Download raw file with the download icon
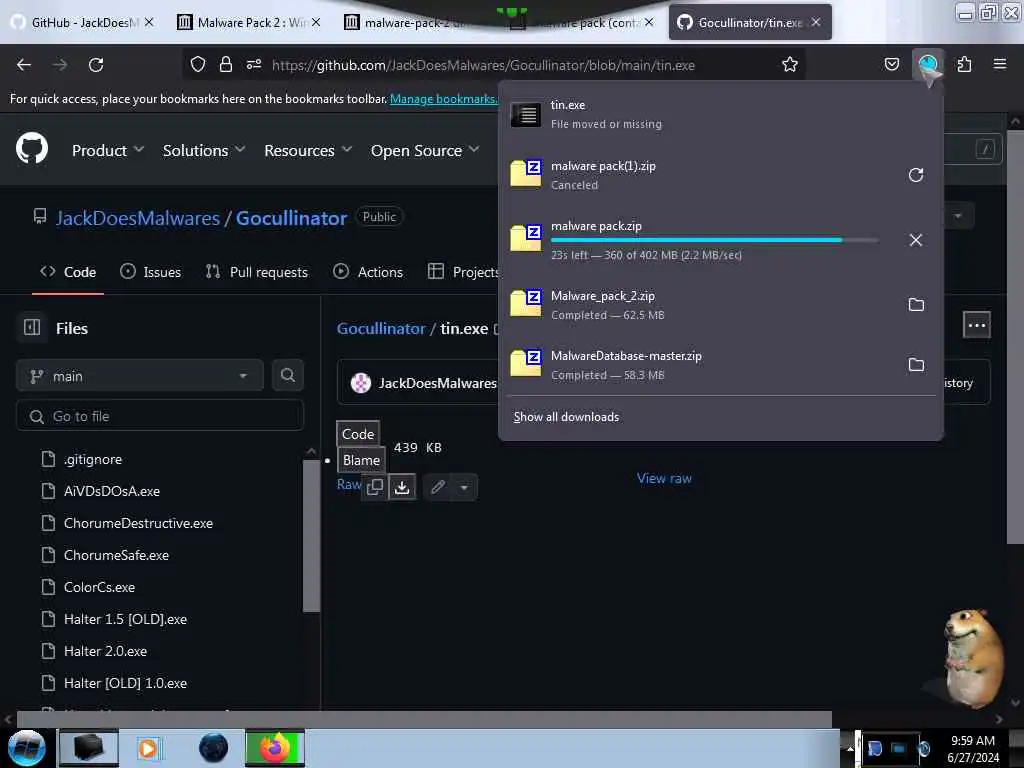Viewport: 1024px width, 768px height. [x=402, y=487]
